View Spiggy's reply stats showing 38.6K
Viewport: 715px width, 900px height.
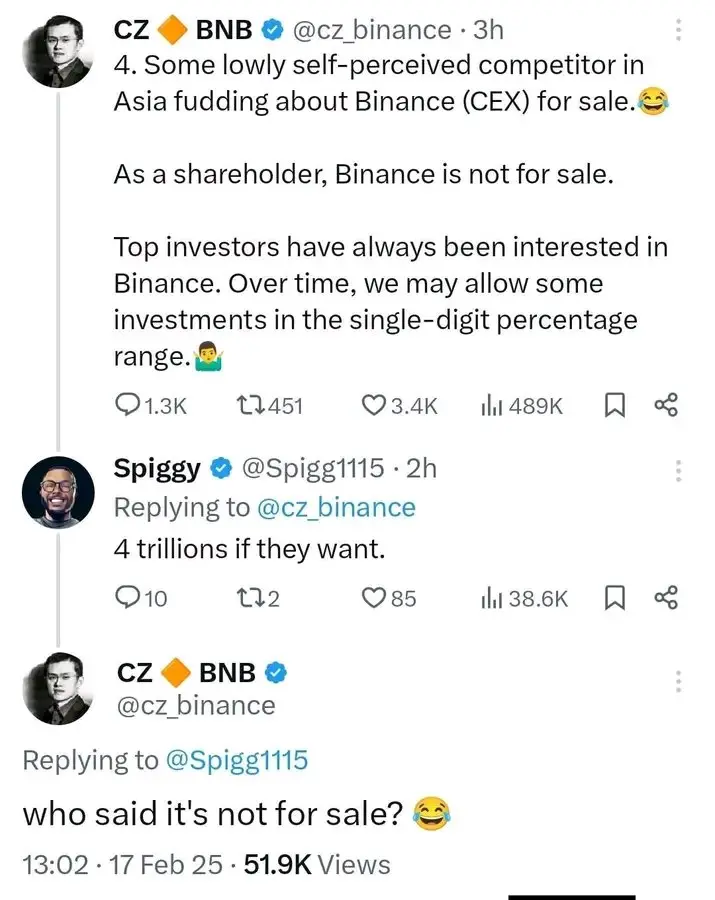coord(492,598)
